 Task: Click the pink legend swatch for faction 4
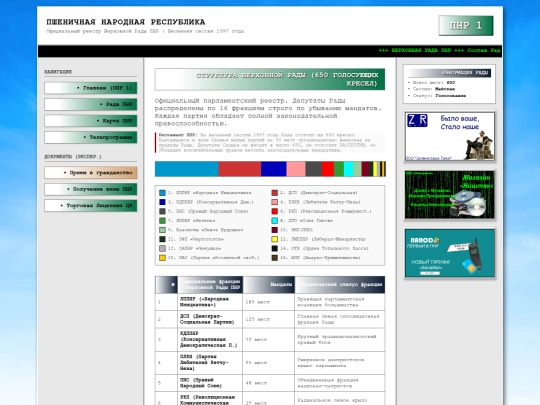click(x=274, y=202)
